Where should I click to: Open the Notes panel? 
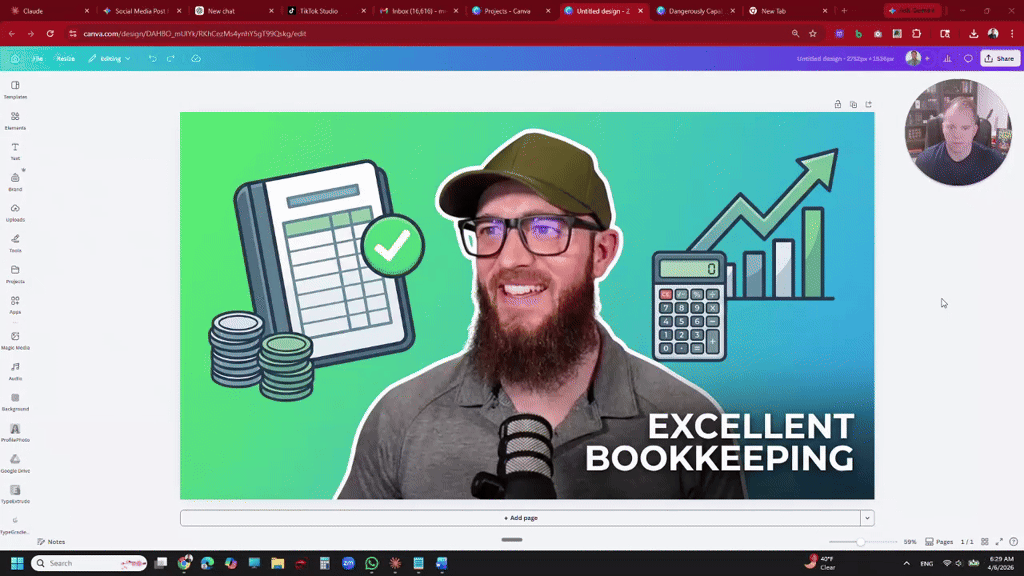pyautogui.click(x=51, y=541)
